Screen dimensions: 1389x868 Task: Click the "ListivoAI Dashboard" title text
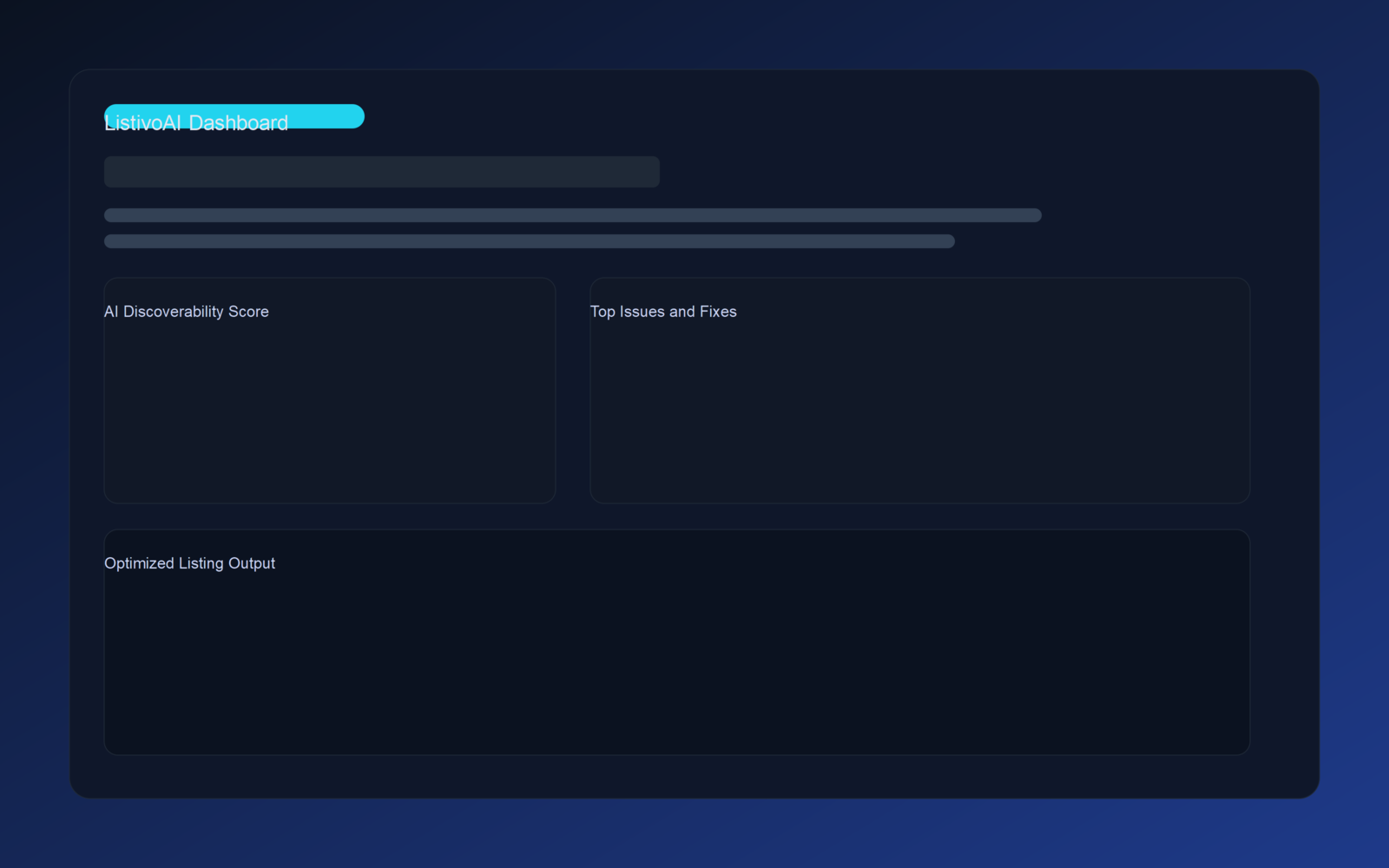[x=196, y=124]
